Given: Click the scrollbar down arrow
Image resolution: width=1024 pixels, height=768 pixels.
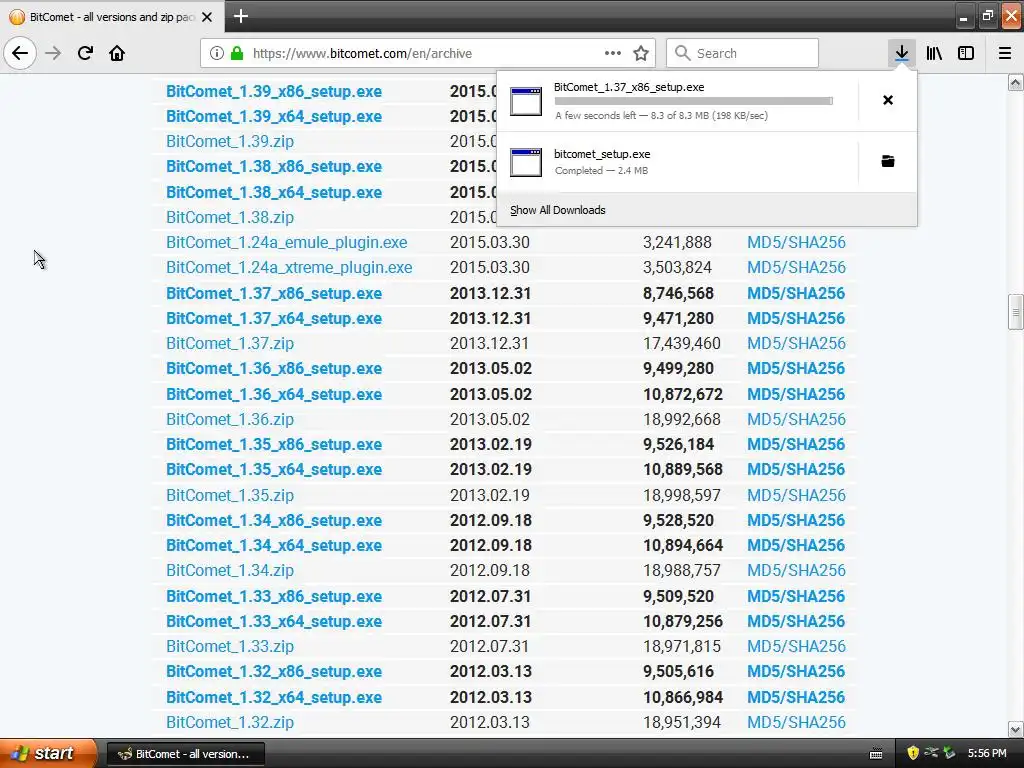Looking at the screenshot, I should (x=1015, y=729).
